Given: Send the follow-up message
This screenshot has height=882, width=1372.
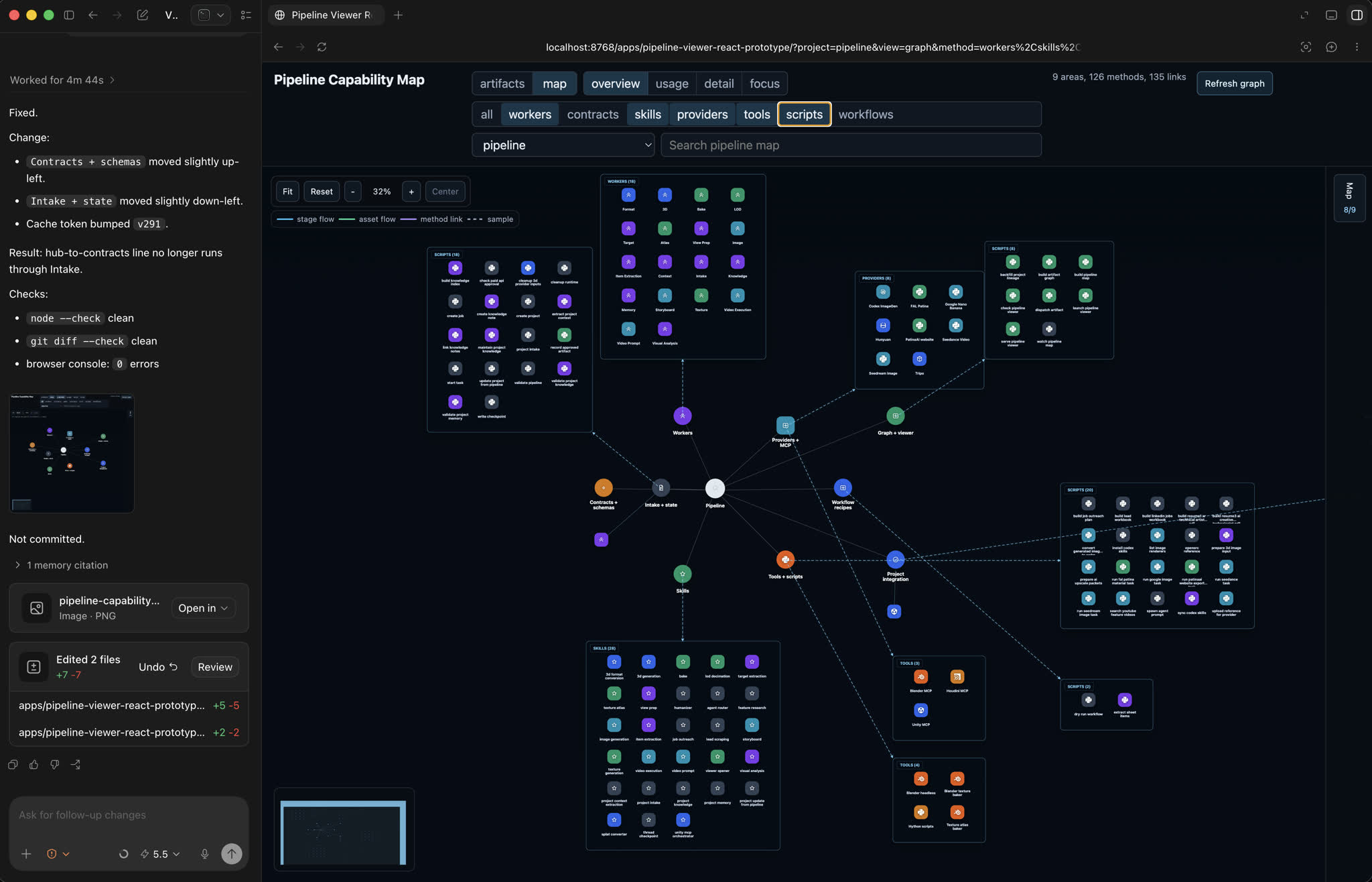Looking at the screenshot, I should (231, 854).
